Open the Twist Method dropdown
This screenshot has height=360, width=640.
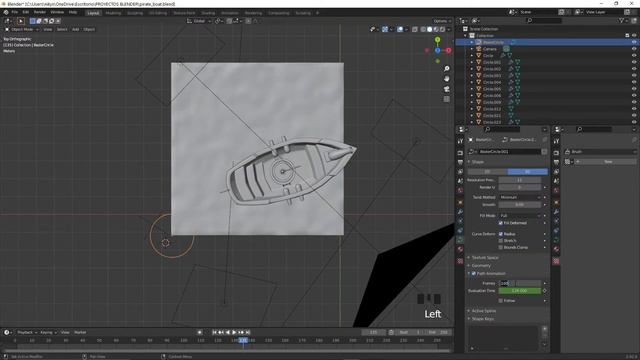pos(520,197)
